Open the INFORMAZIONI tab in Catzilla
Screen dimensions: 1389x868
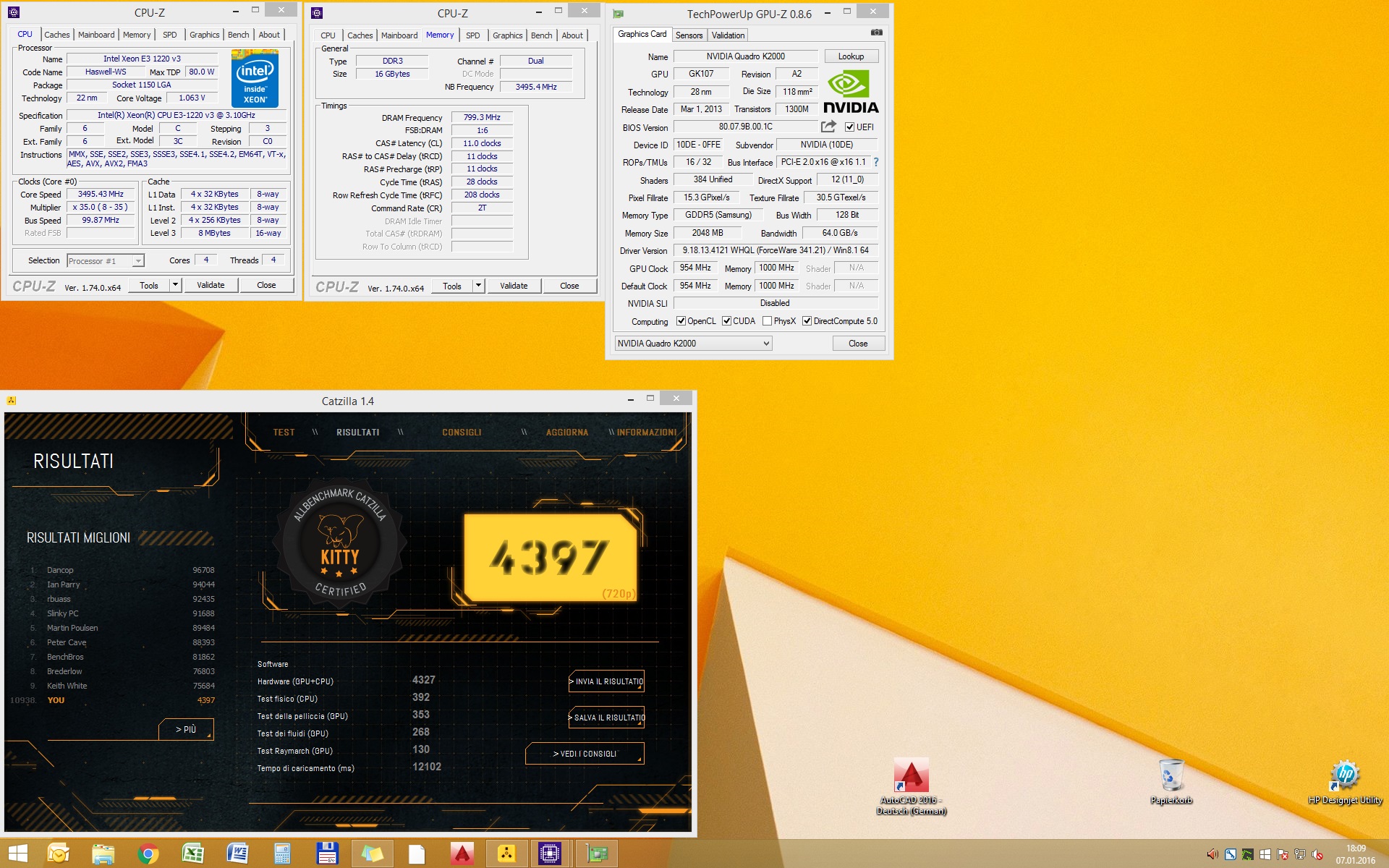(646, 433)
